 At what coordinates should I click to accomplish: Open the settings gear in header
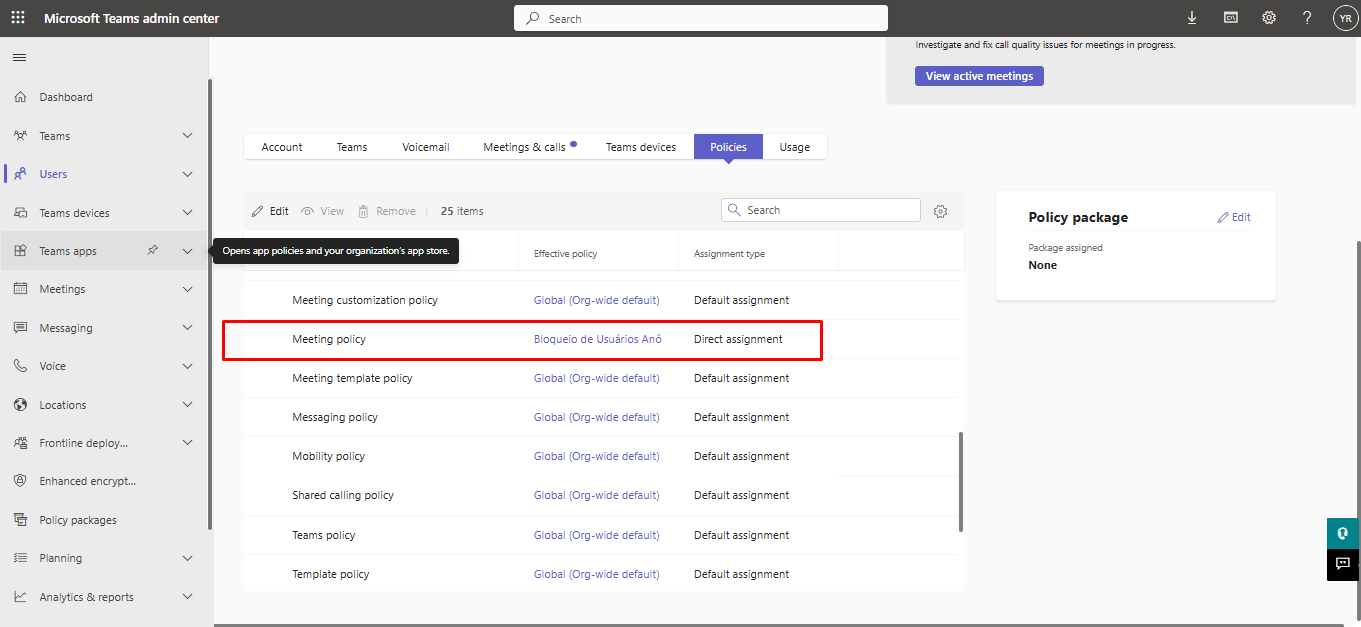click(x=1269, y=18)
